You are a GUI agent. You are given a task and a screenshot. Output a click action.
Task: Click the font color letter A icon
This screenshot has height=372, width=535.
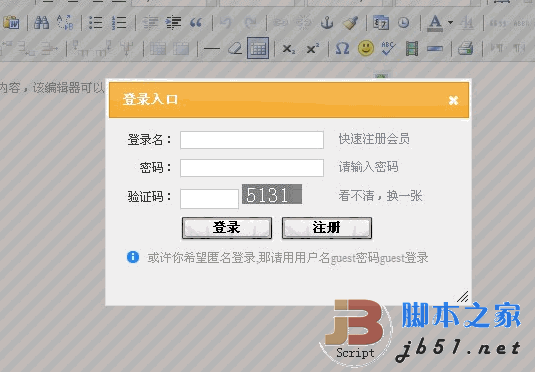[x=435, y=23]
